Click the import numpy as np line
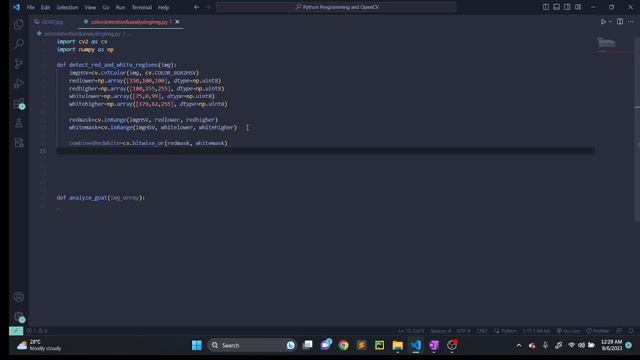 click(85, 49)
